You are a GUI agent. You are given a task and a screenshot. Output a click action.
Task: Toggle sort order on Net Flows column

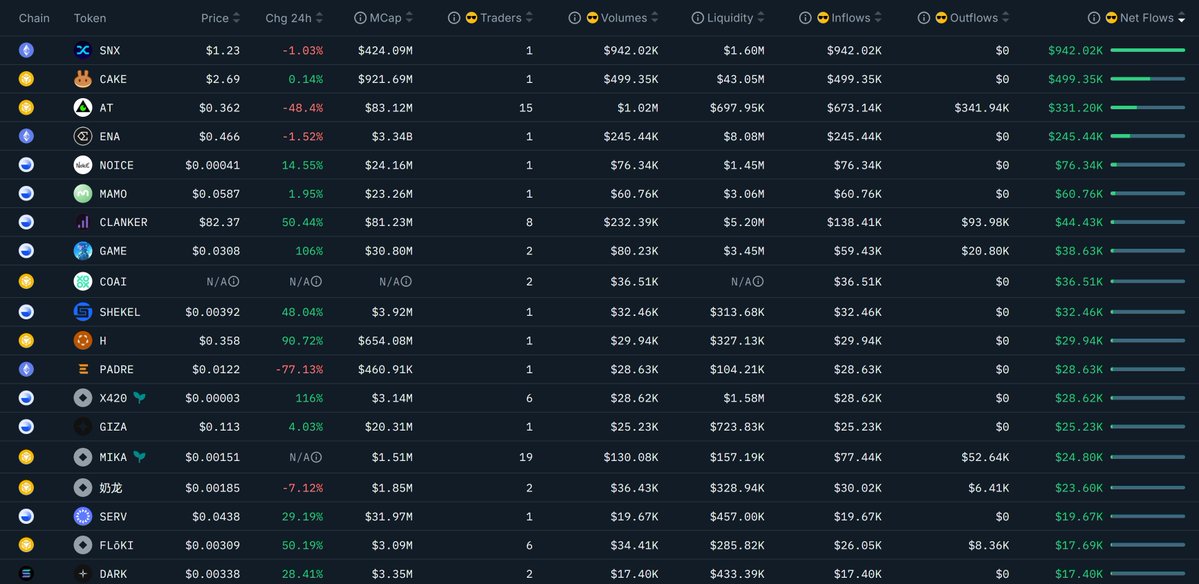[x=1180, y=18]
